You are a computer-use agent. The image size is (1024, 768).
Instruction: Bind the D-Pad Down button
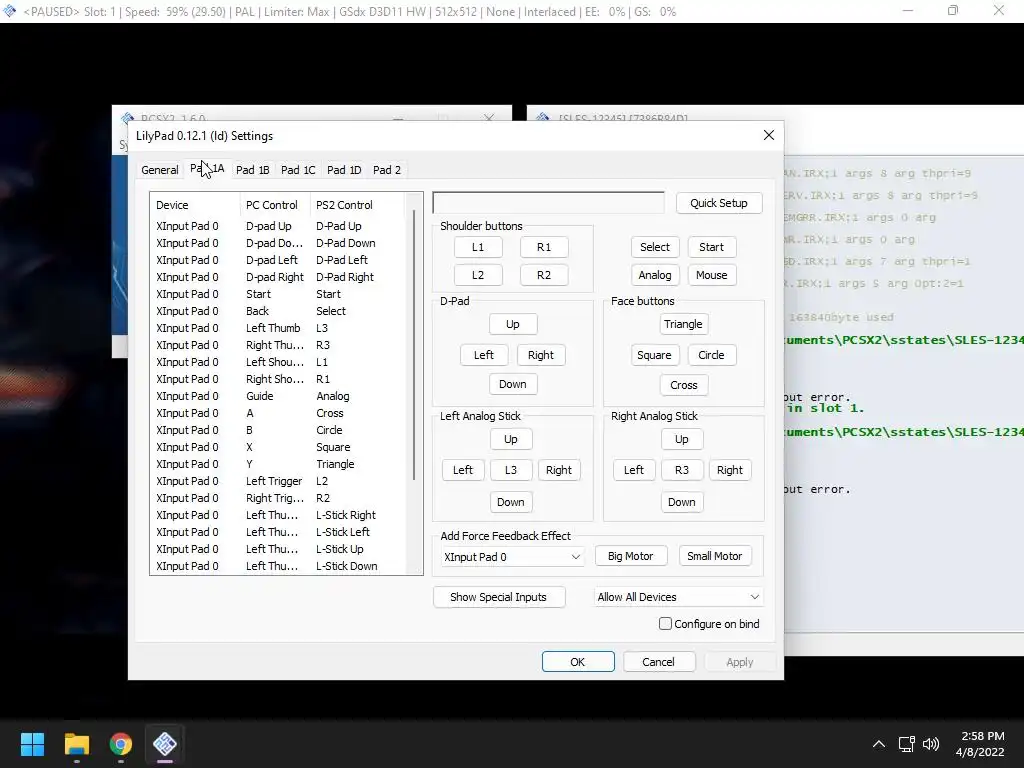513,384
